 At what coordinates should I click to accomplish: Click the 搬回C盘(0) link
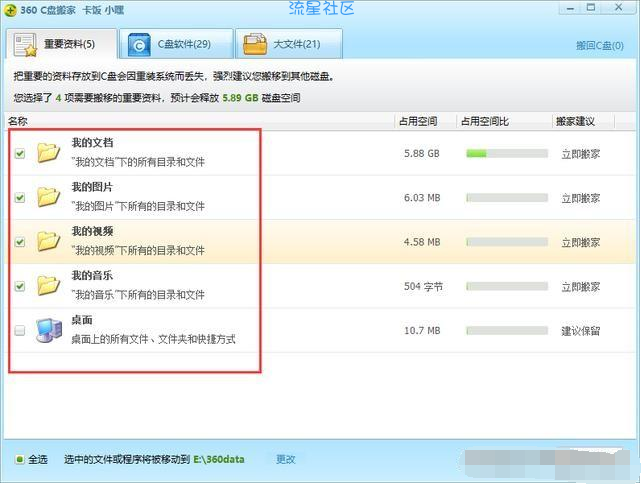point(600,46)
